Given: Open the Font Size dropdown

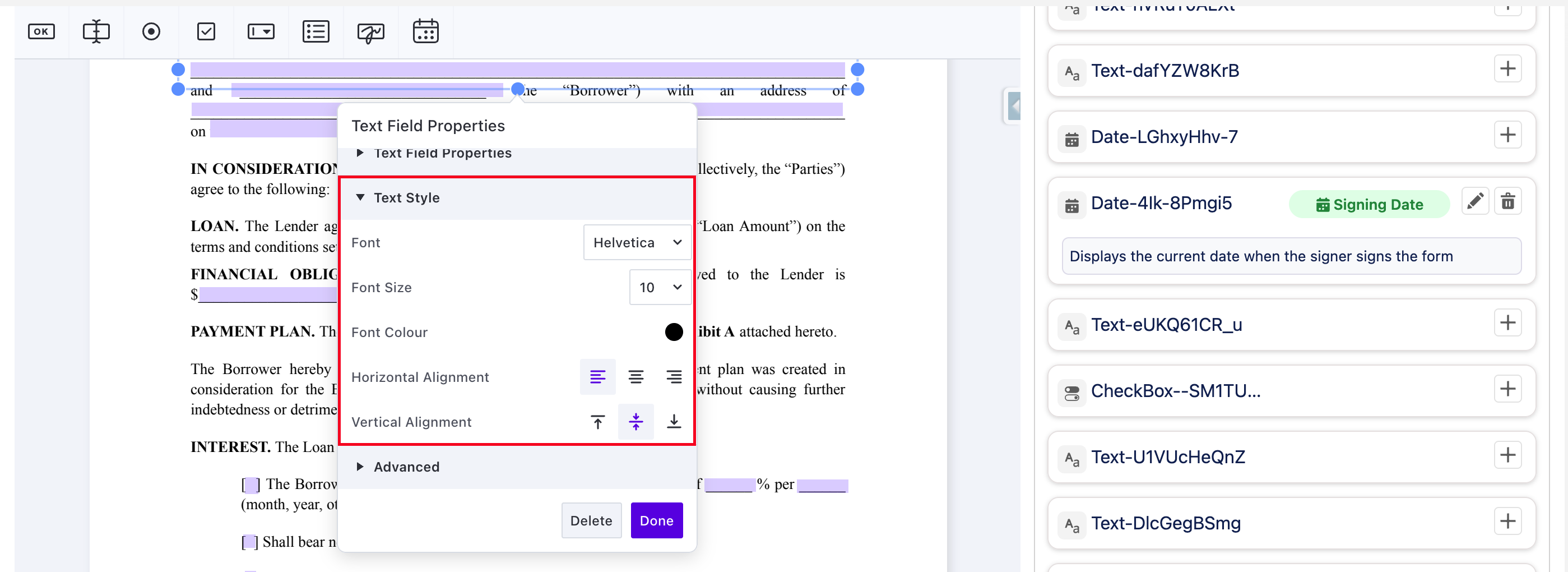Looking at the screenshot, I should pos(661,288).
